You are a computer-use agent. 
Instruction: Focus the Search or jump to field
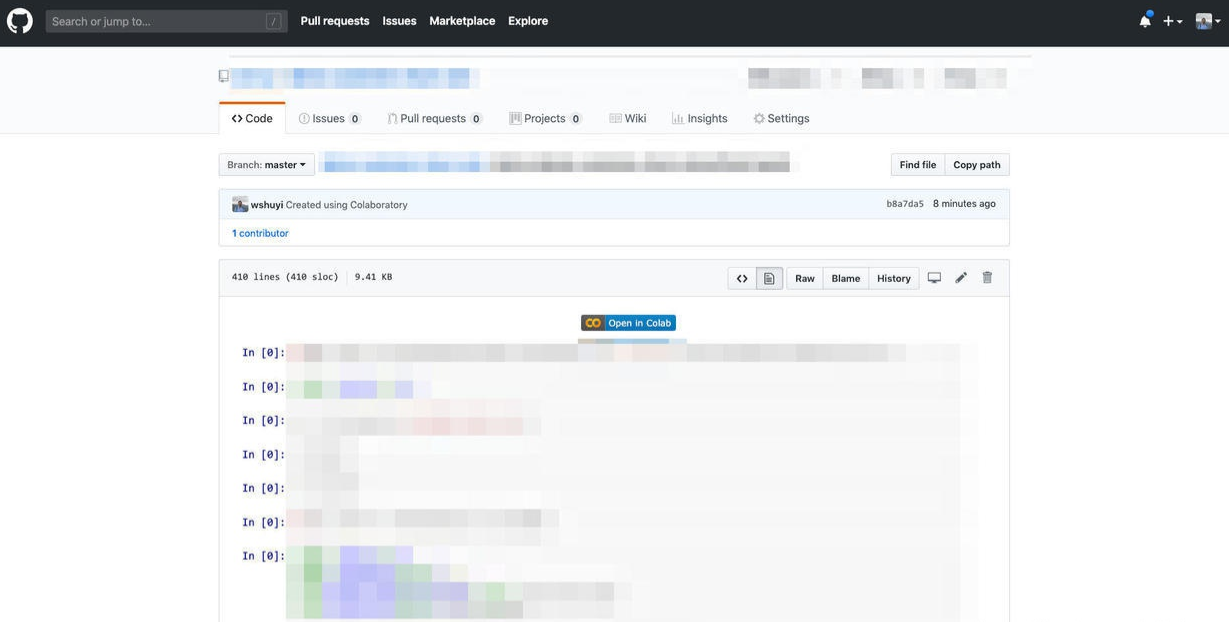pyautogui.click(x=166, y=21)
